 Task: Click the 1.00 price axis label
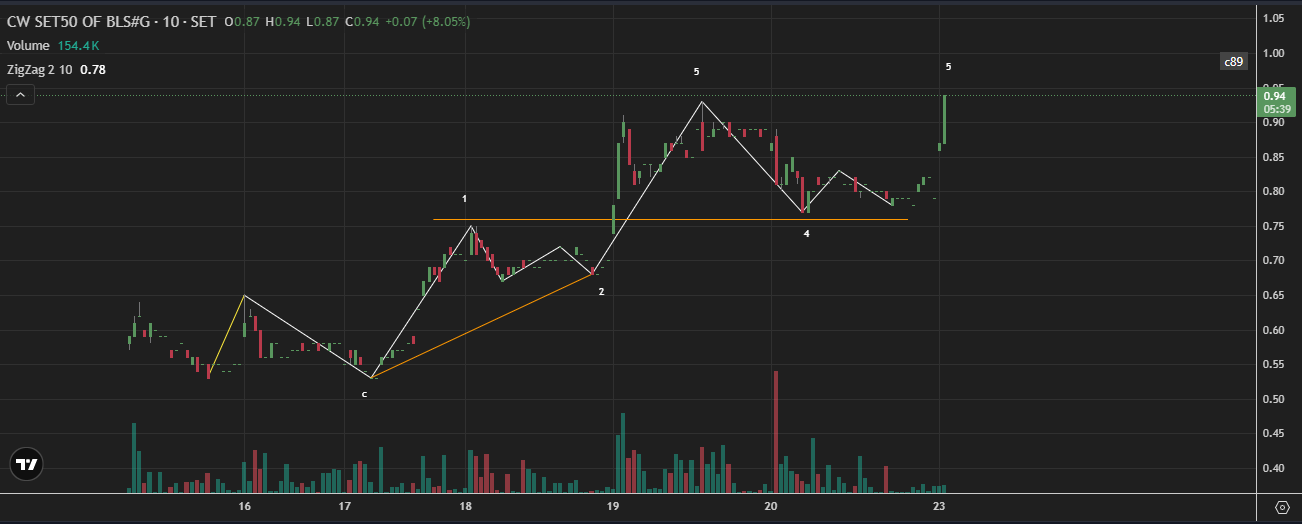[1274, 53]
